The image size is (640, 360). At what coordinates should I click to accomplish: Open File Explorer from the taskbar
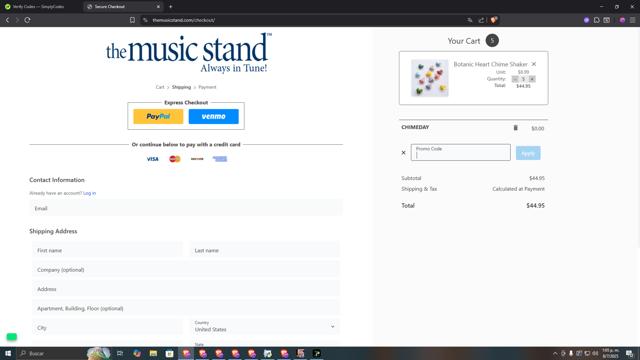(153, 353)
